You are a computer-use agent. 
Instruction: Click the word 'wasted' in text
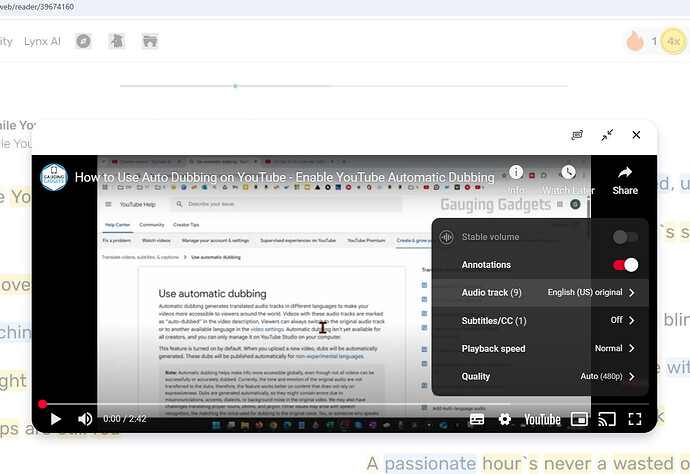pyautogui.click(x=643, y=463)
